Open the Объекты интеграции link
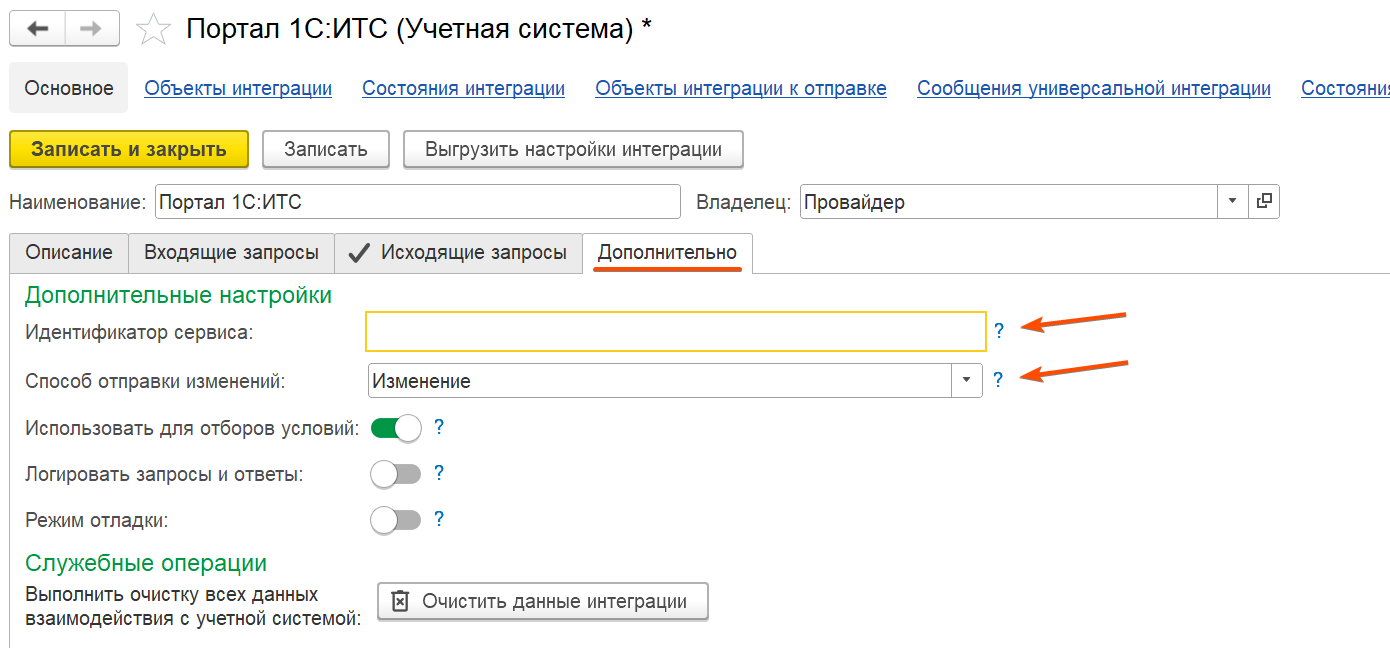Screen dimensions: 1390x648 (x=238, y=88)
